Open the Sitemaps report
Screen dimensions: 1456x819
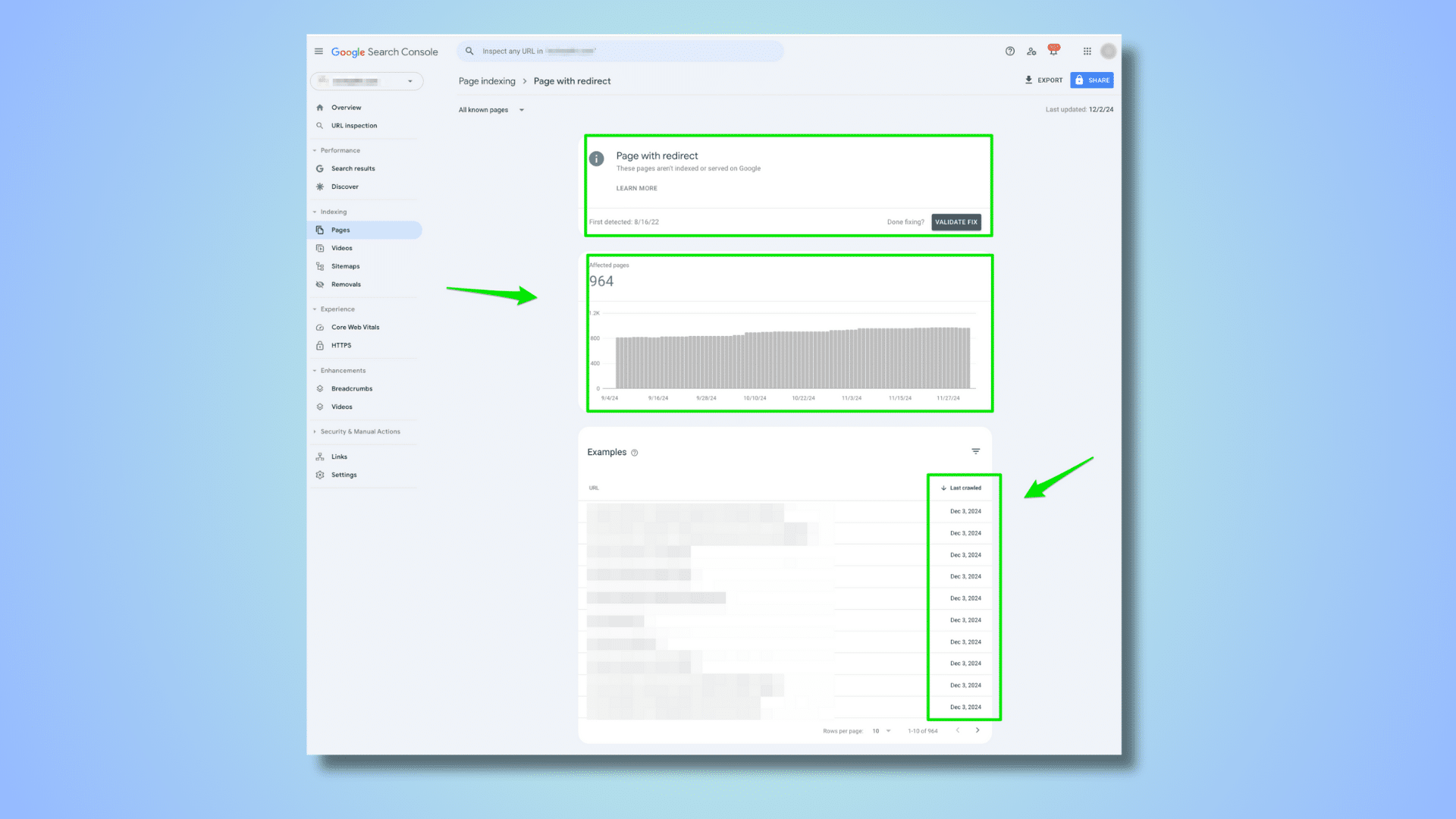click(347, 265)
